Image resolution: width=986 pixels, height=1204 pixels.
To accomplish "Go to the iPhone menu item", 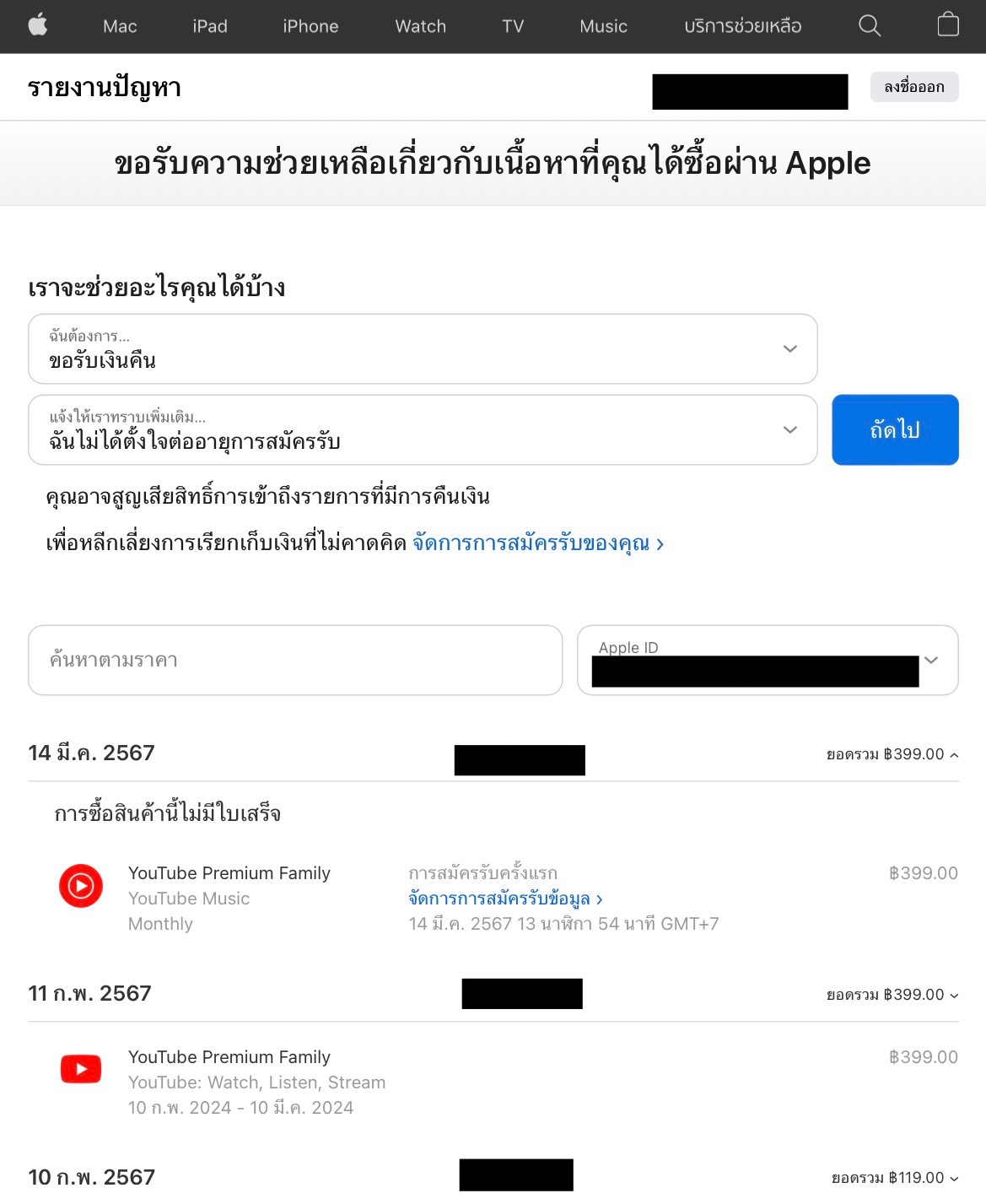I will click(x=310, y=26).
